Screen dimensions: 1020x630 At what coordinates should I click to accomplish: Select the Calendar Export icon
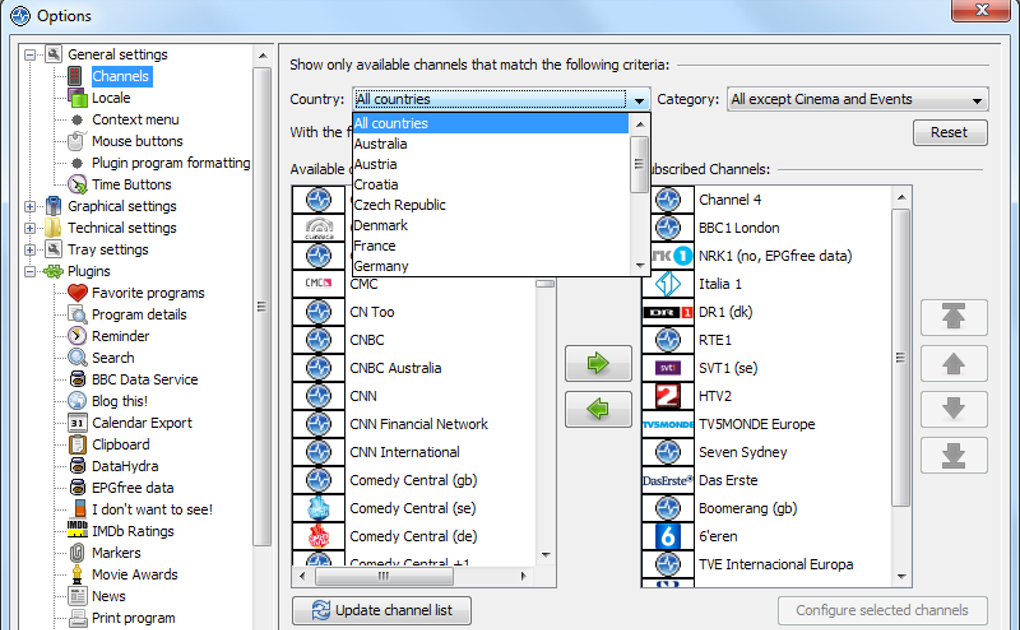77,422
